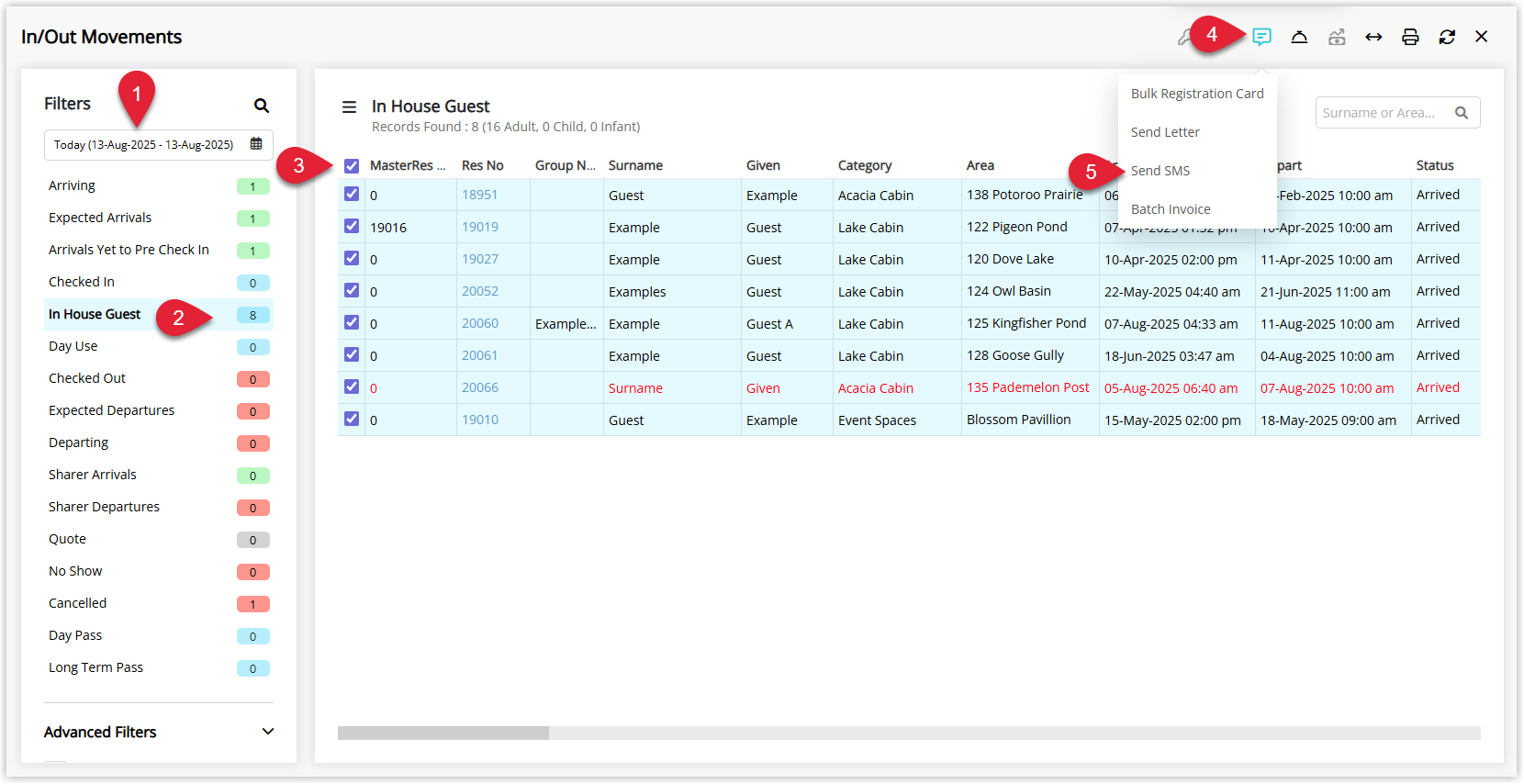Toggle the select-all header checkbox
The width and height of the screenshot is (1524, 784).
pyautogui.click(x=352, y=166)
